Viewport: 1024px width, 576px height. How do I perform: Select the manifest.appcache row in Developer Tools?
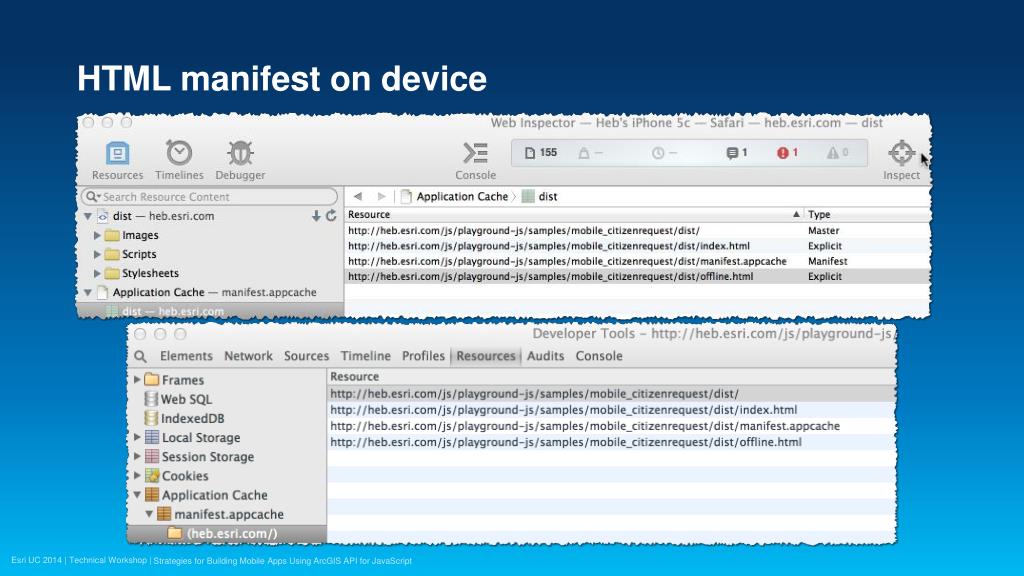[611, 426]
